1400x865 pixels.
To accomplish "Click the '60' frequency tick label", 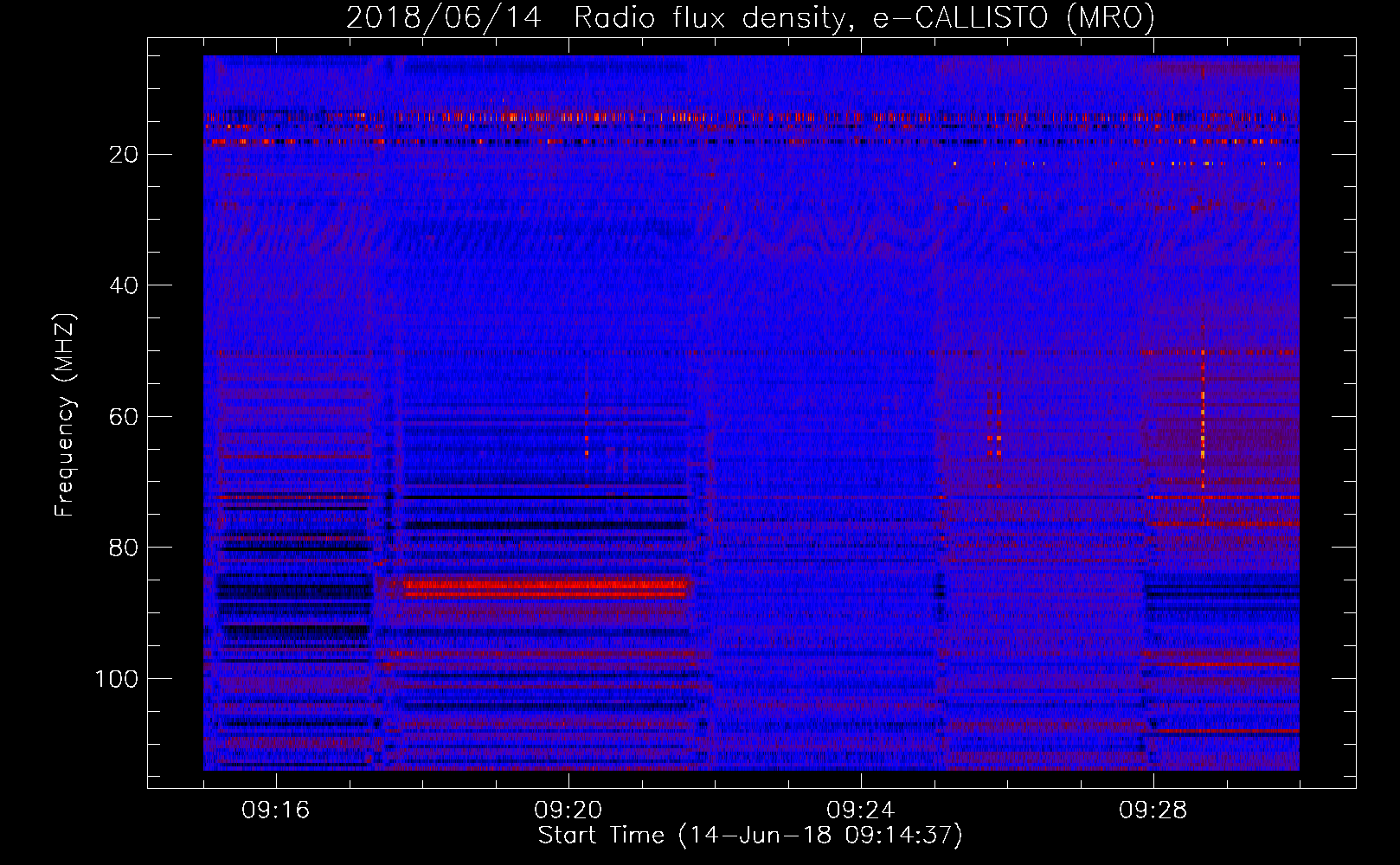I will (125, 417).
